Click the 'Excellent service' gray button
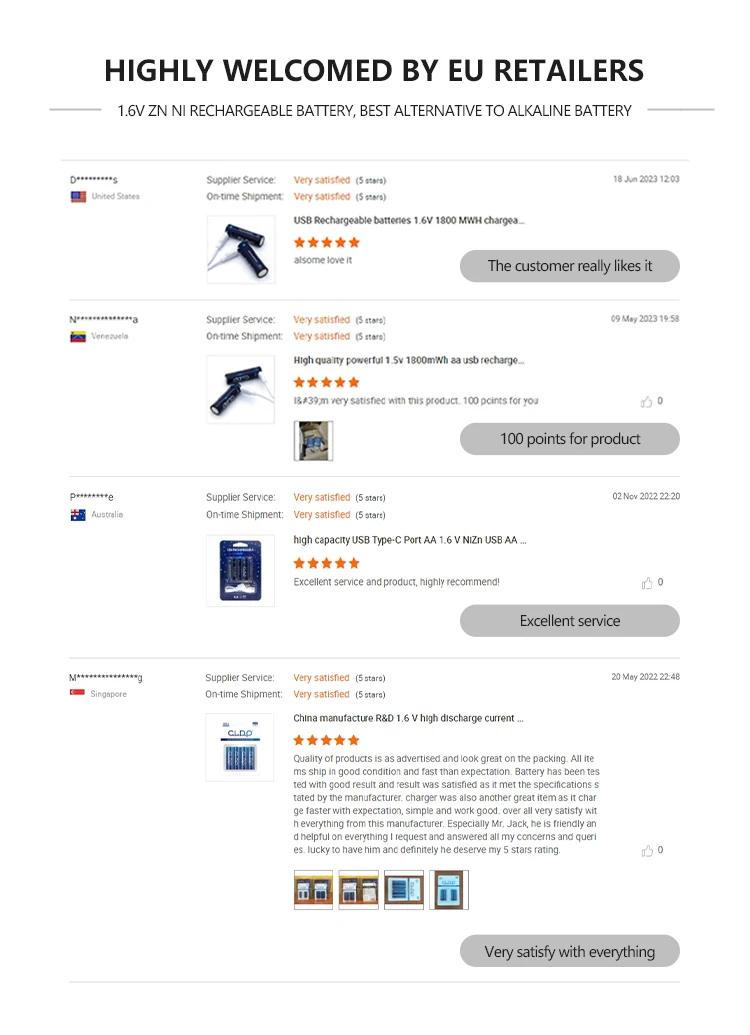750x1035 pixels. point(570,620)
